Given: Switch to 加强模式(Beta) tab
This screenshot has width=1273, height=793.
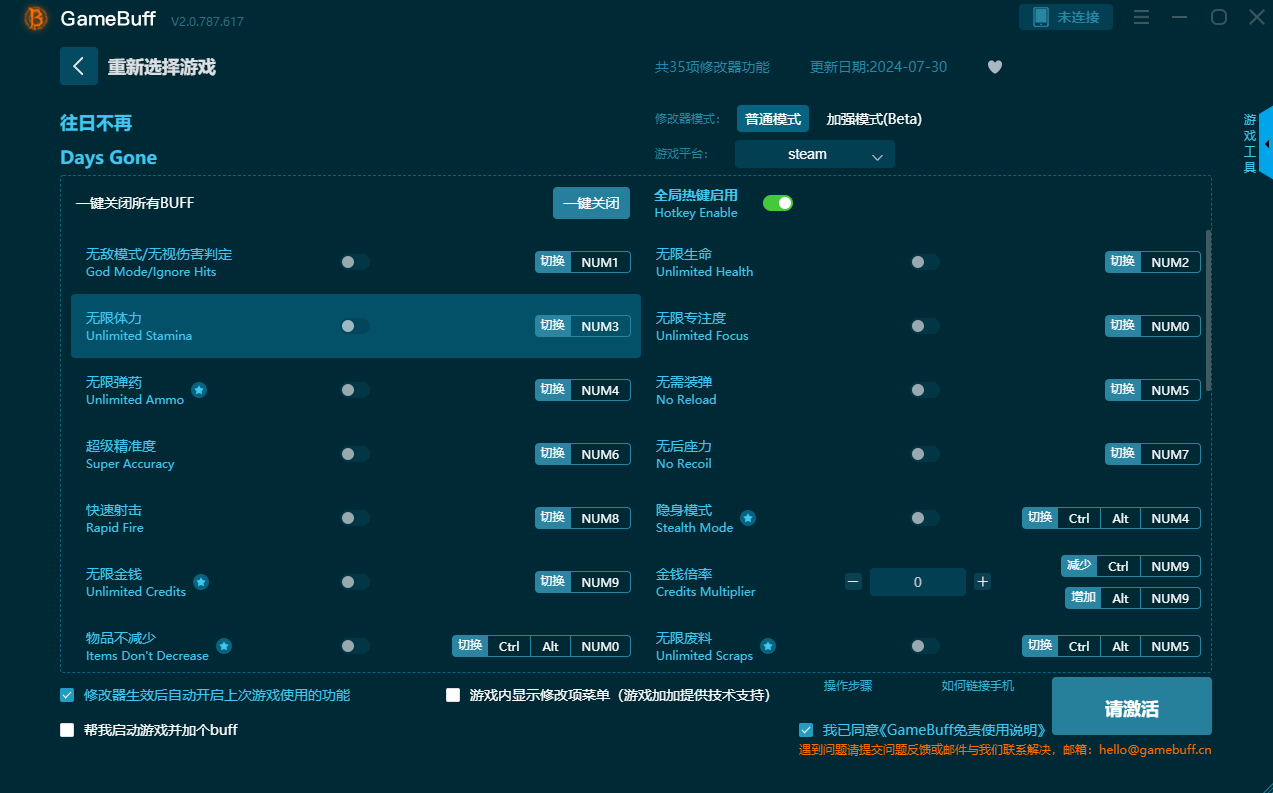Looking at the screenshot, I should click(x=874, y=119).
